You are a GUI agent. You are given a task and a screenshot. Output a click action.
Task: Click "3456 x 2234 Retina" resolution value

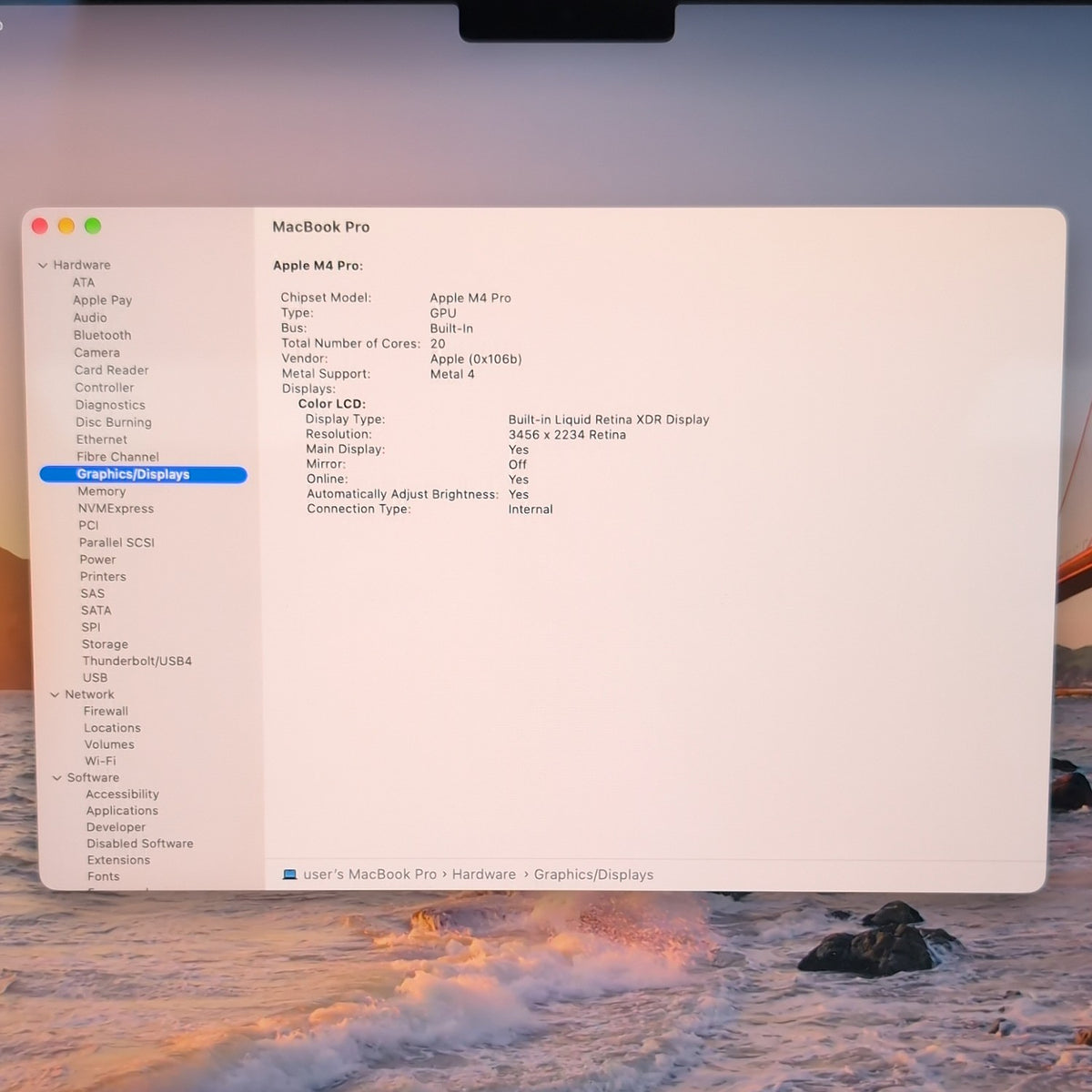click(567, 435)
